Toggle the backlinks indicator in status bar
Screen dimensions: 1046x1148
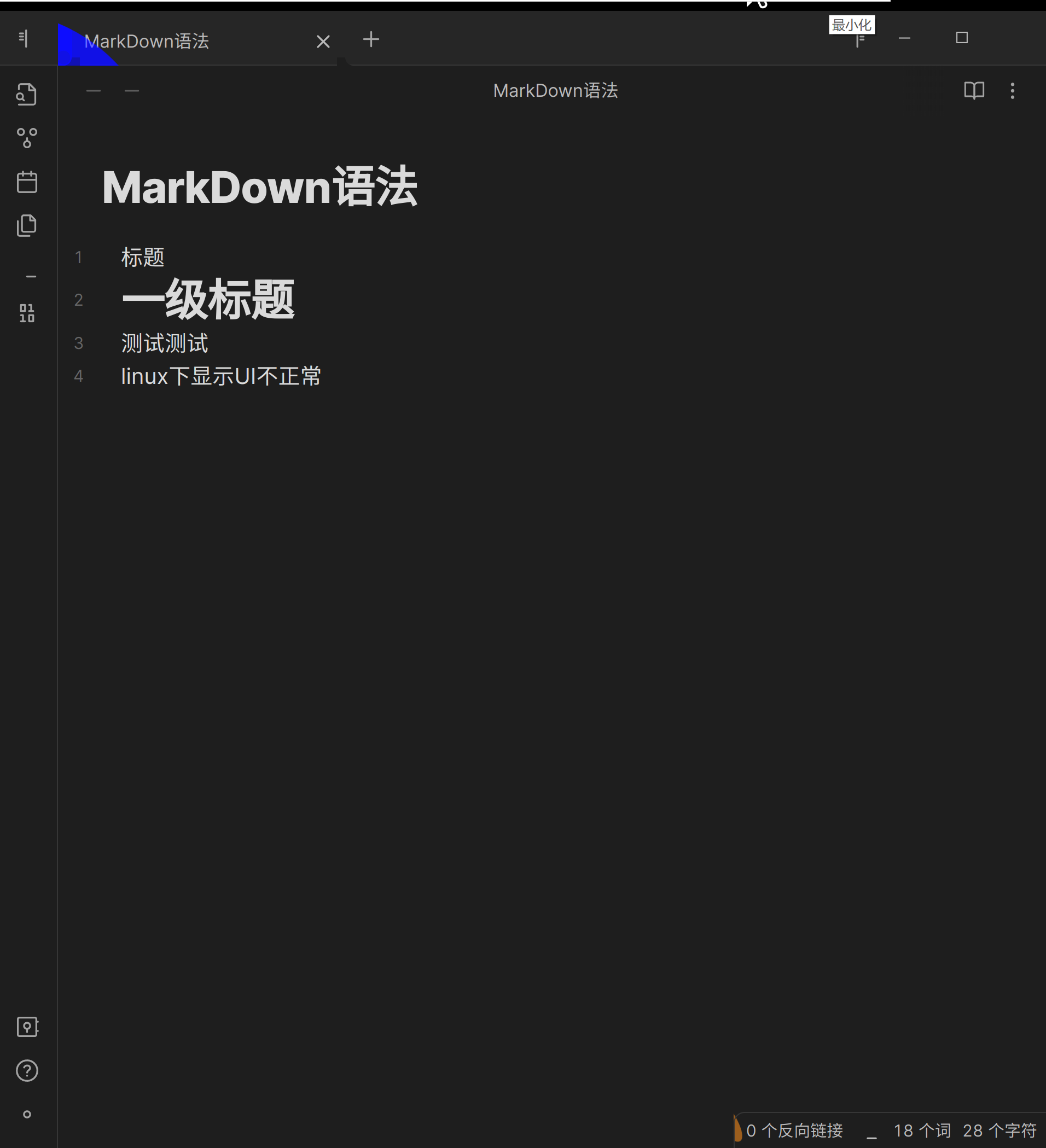point(797,1130)
